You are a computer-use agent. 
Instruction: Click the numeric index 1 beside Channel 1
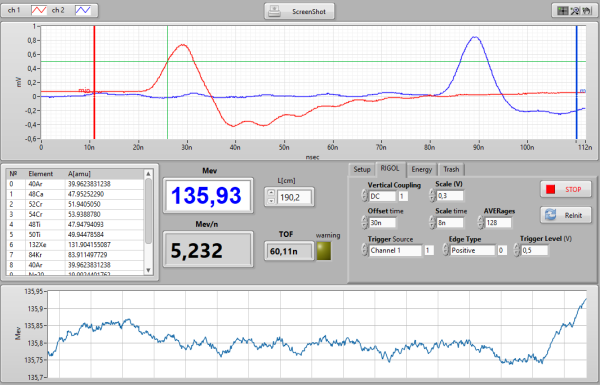(429, 251)
